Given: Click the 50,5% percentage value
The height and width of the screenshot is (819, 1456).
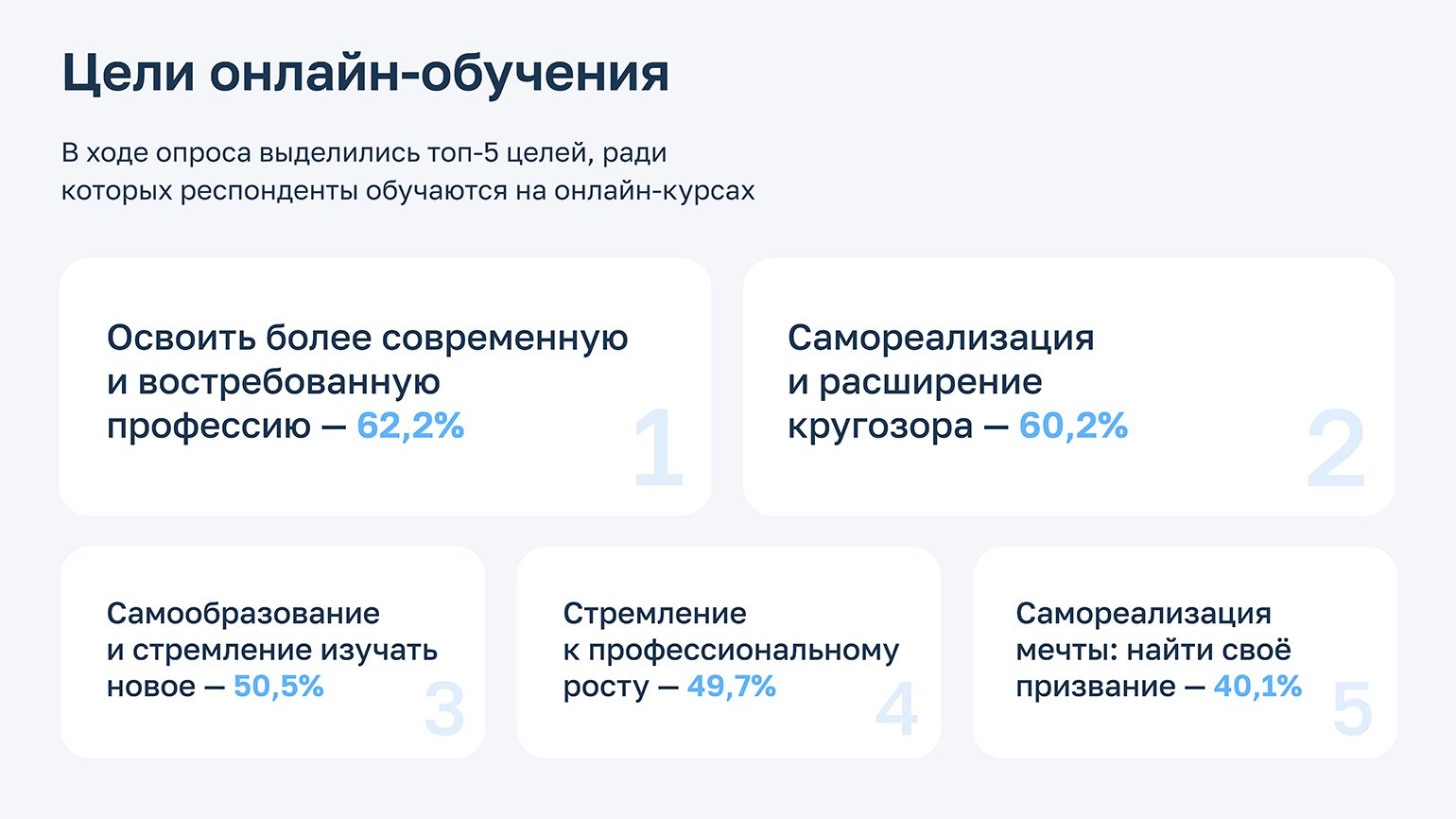Looking at the screenshot, I should click(x=279, y=686).
